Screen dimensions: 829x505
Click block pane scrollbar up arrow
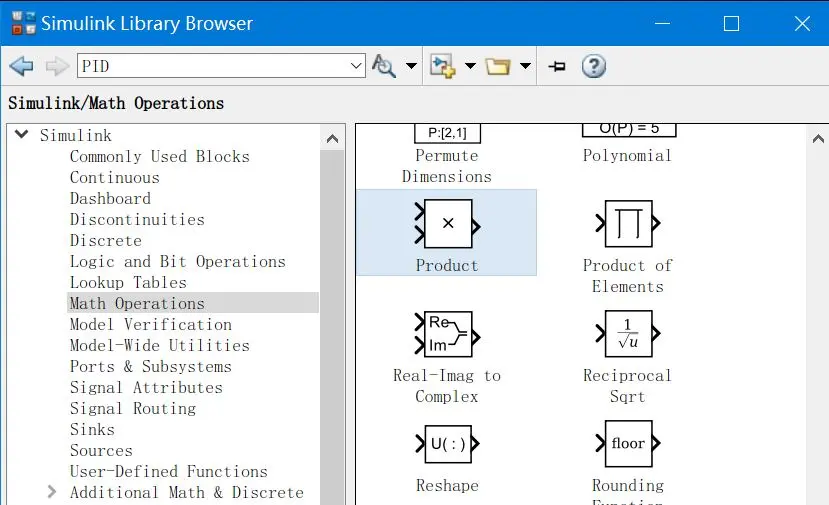[818, 139]
